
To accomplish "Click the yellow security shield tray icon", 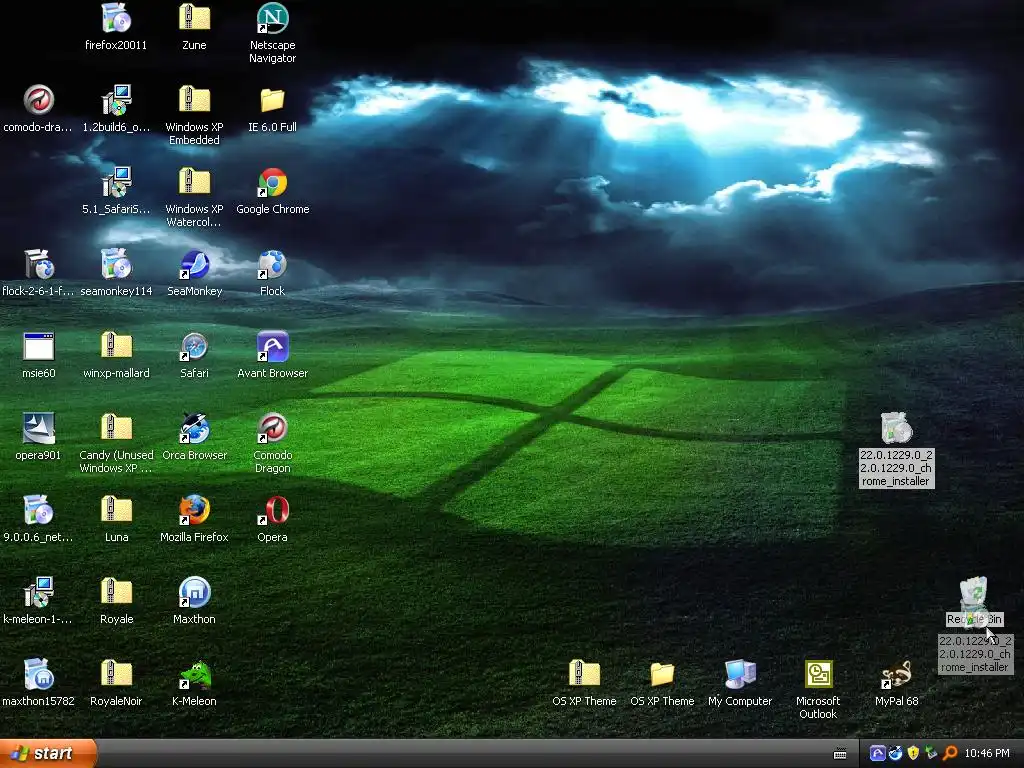I will coord(913,754).
